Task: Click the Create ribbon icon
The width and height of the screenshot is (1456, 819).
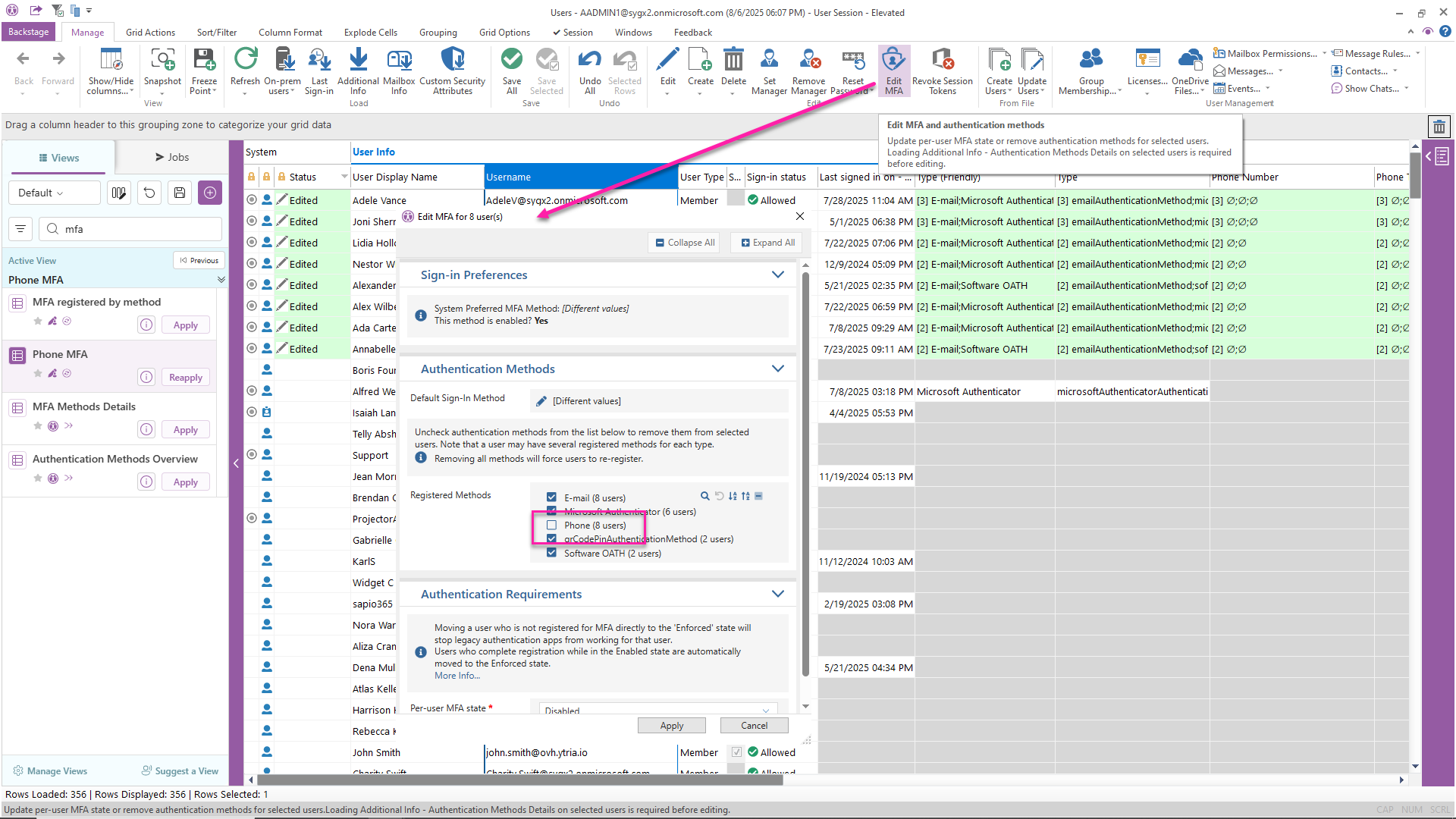Action: [700, 71]
